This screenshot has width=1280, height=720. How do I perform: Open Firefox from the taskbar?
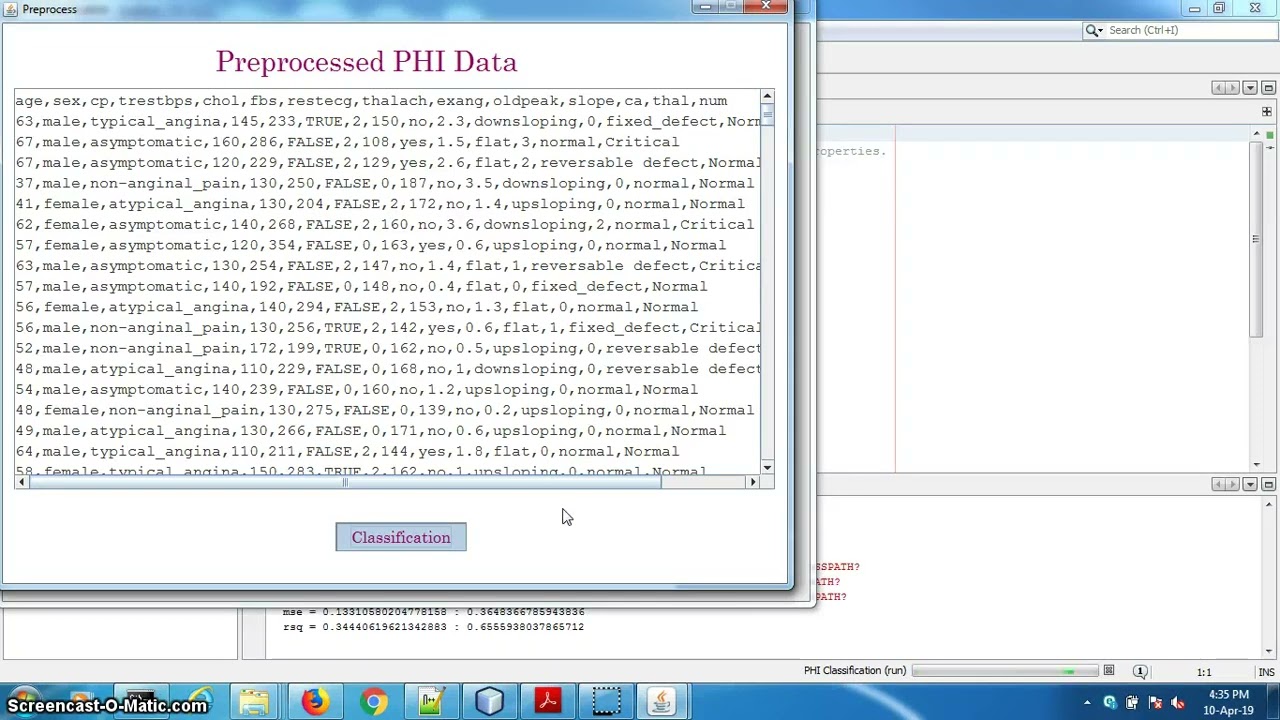pyautogui.click(x=314, y=701)
